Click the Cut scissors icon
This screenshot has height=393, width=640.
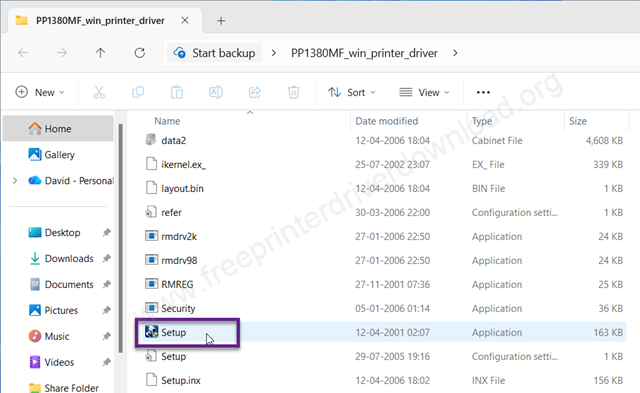[x=99, y=92]
